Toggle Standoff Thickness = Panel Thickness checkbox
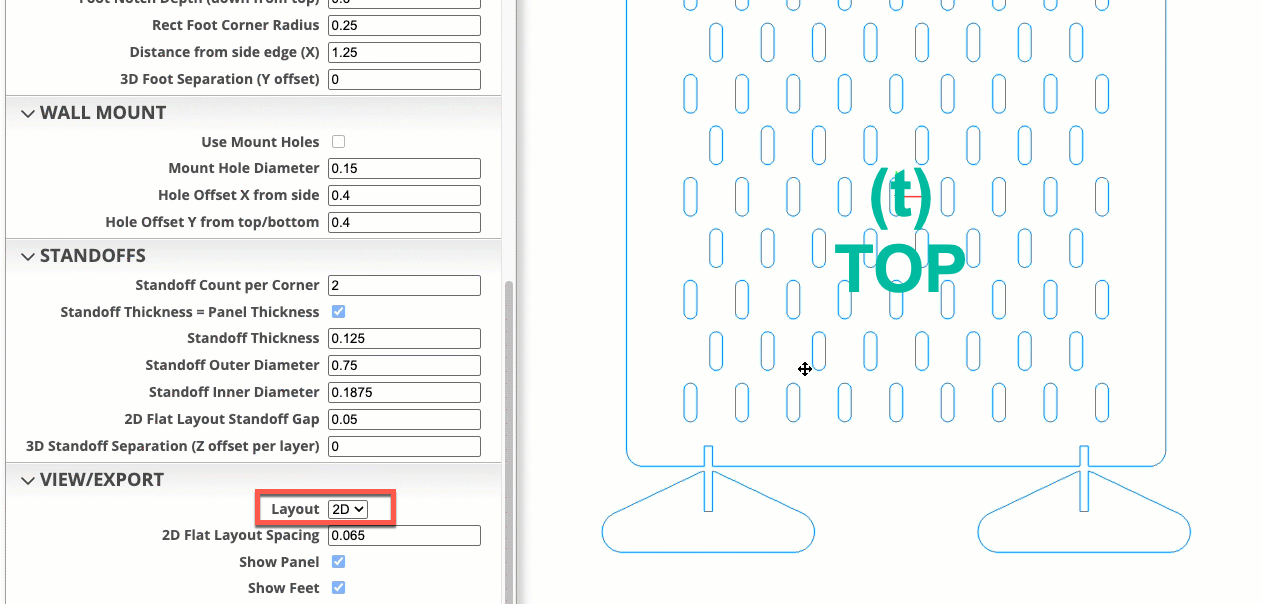The height and width of the screenshot is (604, 1262). tap(338, 312)
